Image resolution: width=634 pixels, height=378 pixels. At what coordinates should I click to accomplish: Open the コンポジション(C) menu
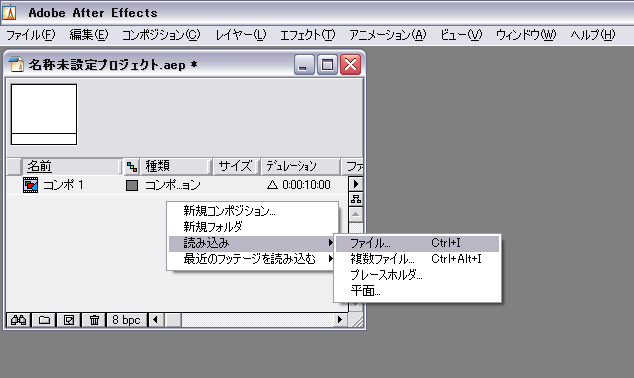[x=161, y=35]
